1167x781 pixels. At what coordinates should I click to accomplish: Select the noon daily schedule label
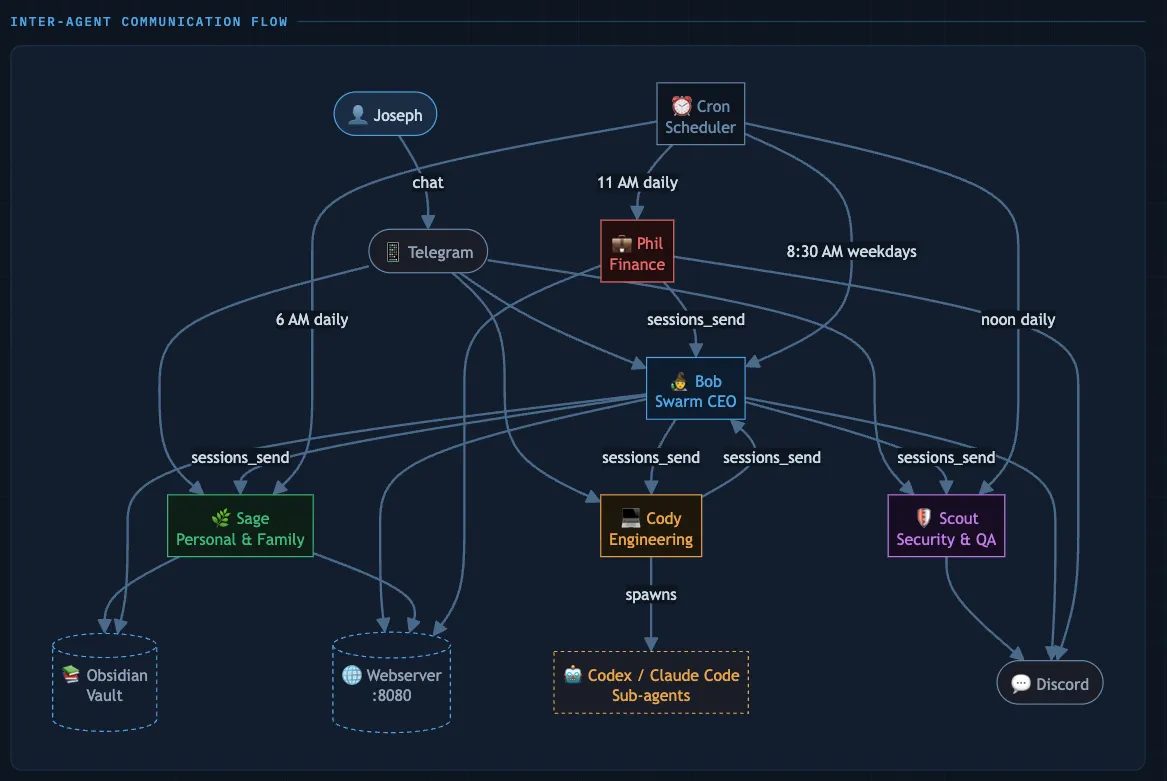pyautogui.click(x=1018, y=319)
